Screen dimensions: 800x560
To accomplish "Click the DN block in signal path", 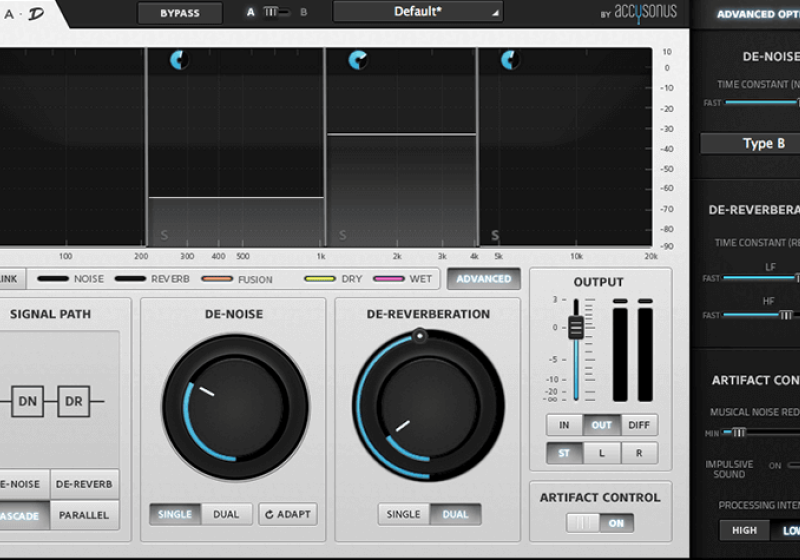I will pyautogui.click(x=27, y=402).
